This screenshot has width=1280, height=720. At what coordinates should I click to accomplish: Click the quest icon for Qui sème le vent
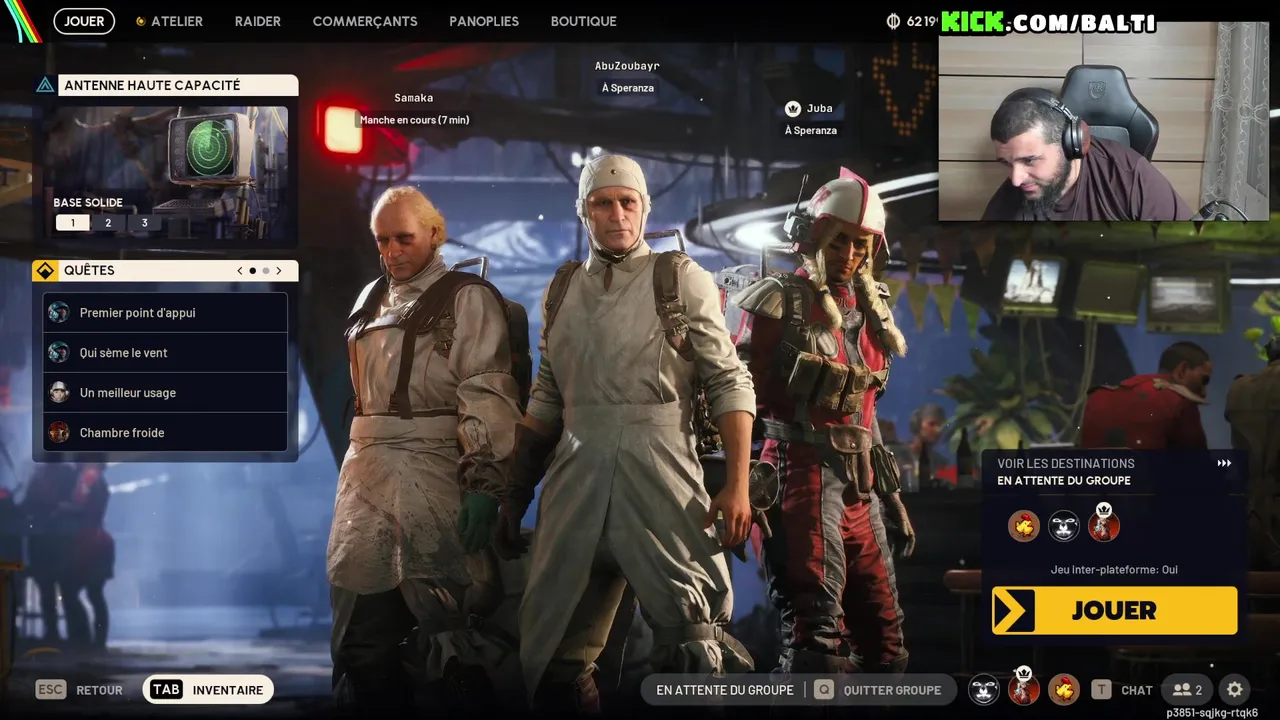59,352
